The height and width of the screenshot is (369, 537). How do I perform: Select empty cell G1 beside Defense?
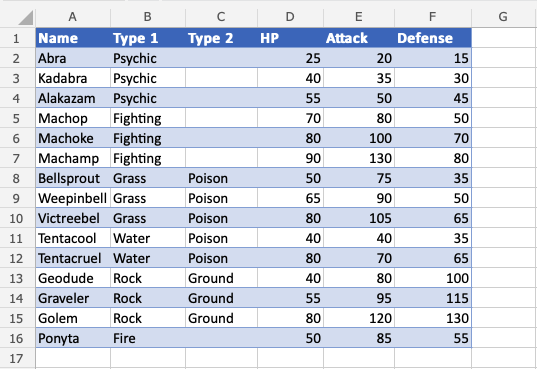coord(503,38)
